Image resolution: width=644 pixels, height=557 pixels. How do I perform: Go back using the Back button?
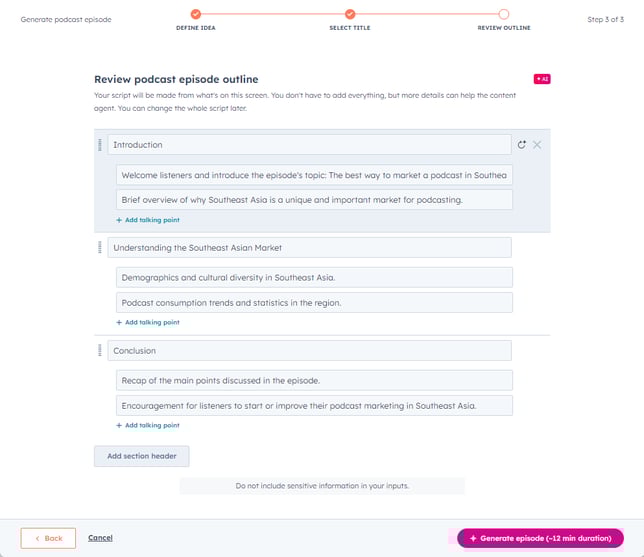[x=48, y=538]
